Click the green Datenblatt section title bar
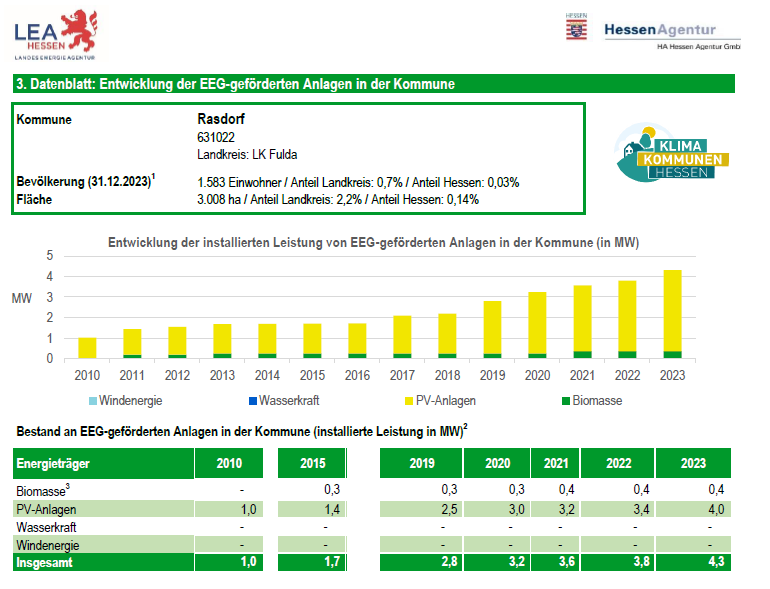770x589 pixels. (x=373, y=85)
